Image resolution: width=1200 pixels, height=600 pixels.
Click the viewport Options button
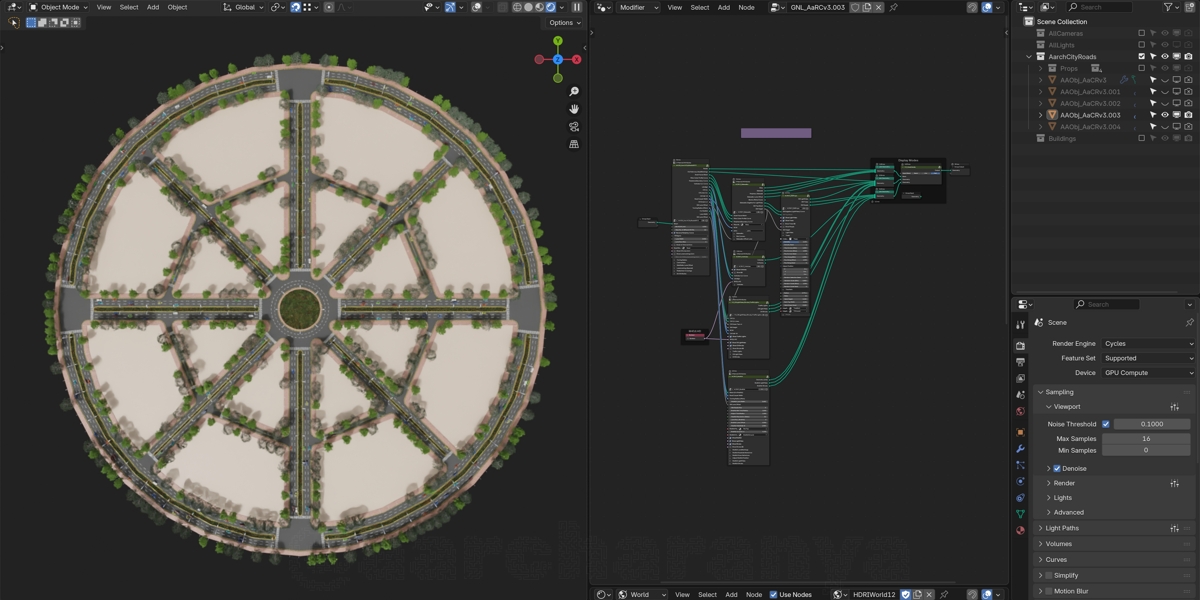(x=564, y=22)
